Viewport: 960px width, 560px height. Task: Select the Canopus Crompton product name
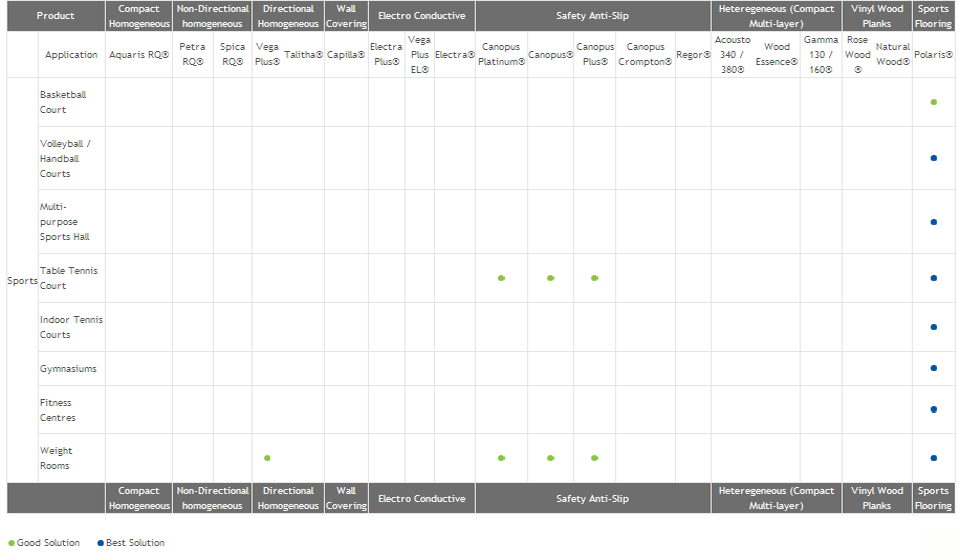click(x=645, y=54)
